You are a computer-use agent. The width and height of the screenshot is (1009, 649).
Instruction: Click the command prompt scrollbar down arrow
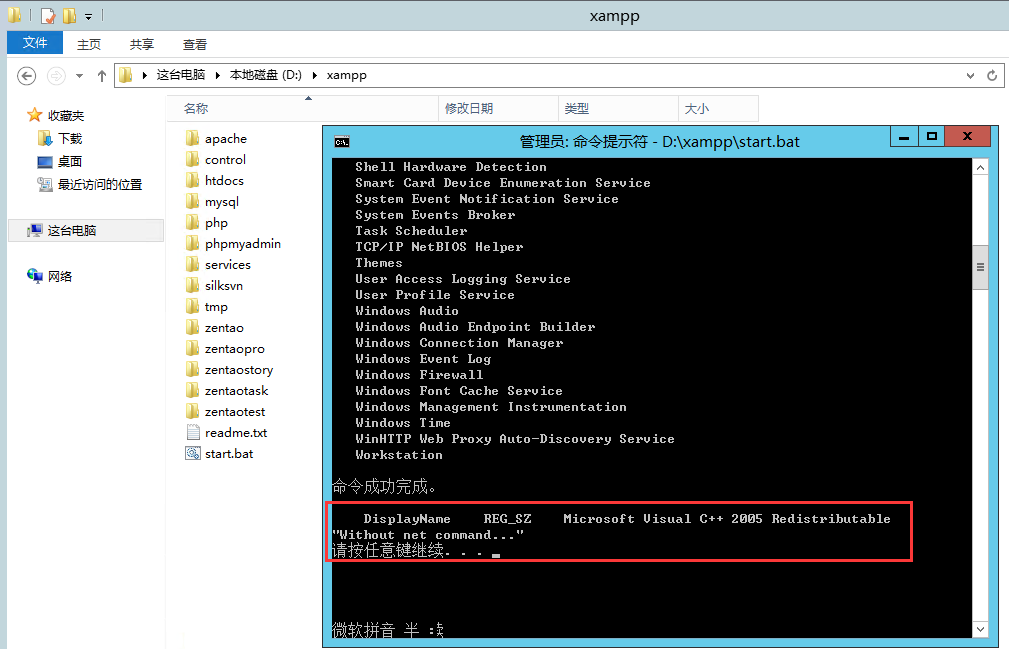[x=980, y=630]
